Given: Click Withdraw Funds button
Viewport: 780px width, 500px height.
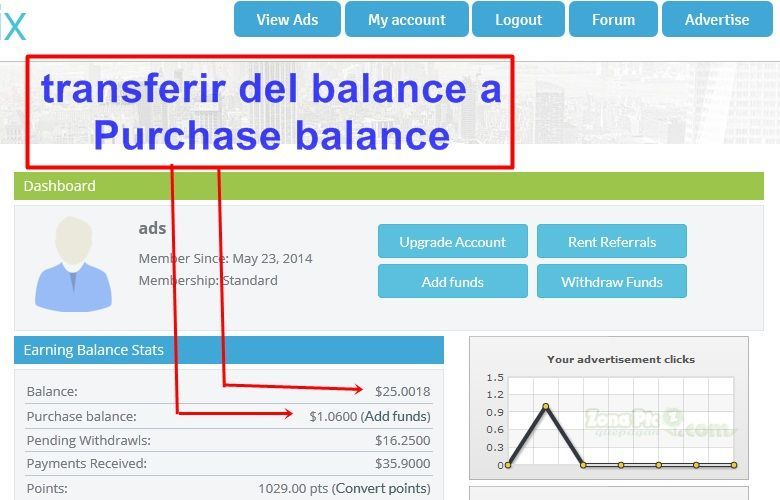Looking at the screenshot, I should pos(612,282).
